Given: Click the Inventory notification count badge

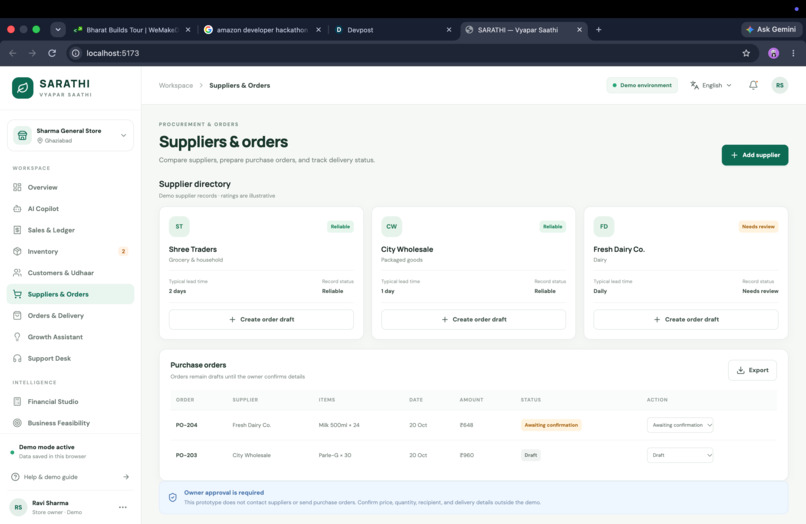Looking at the screenshot, I should (123, 251).
